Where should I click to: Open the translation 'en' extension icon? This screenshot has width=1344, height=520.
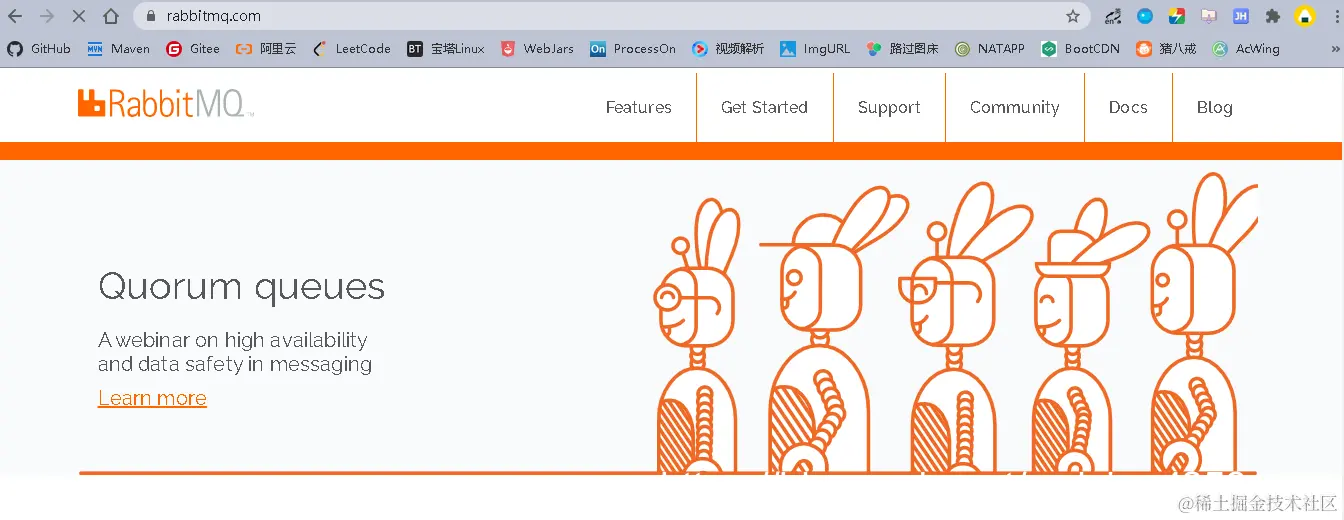tap(1113, 16)
